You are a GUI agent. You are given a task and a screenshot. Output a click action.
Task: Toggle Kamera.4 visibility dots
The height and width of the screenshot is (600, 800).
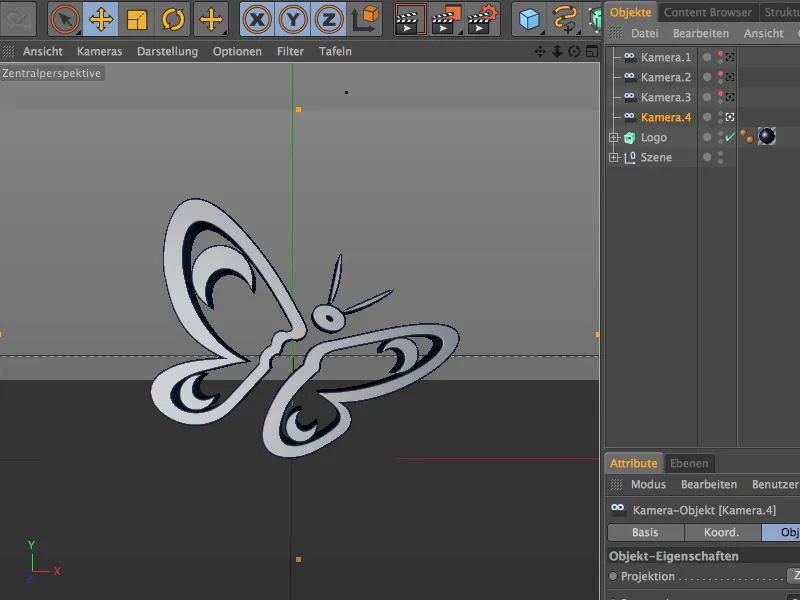tap(720, 117)
